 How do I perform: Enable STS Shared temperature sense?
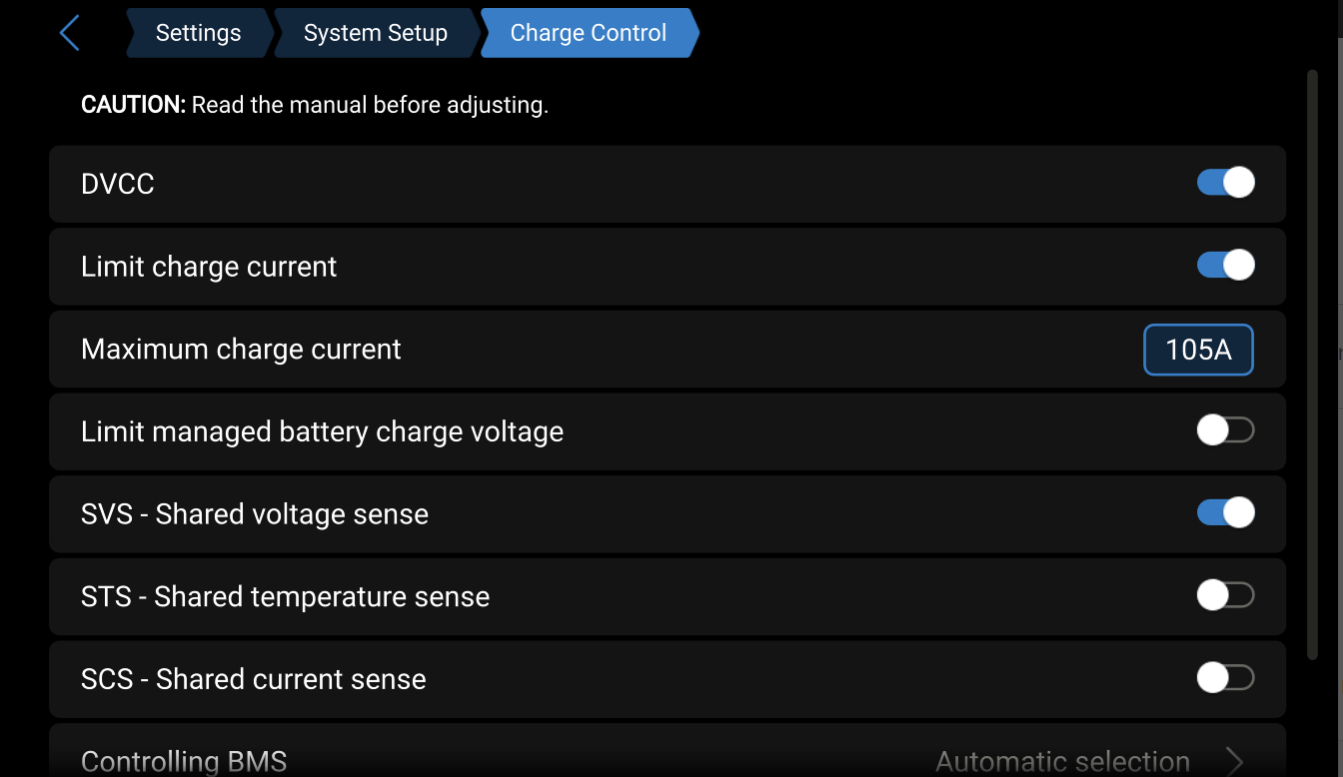pyautogui.click(x=1225, y=596)
